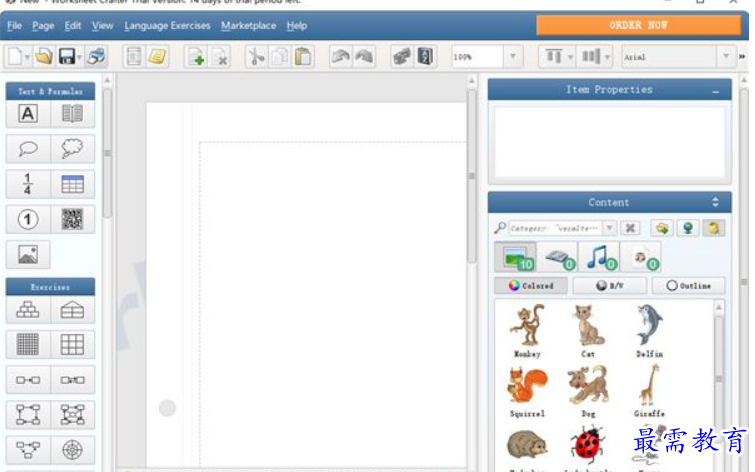
Task: Open the zoom percentage dropdown arrow
Action: (513, 57)
